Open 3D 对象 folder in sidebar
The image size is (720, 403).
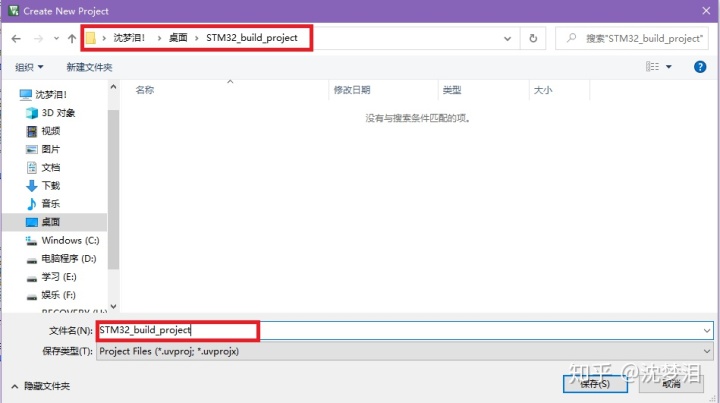51,113
